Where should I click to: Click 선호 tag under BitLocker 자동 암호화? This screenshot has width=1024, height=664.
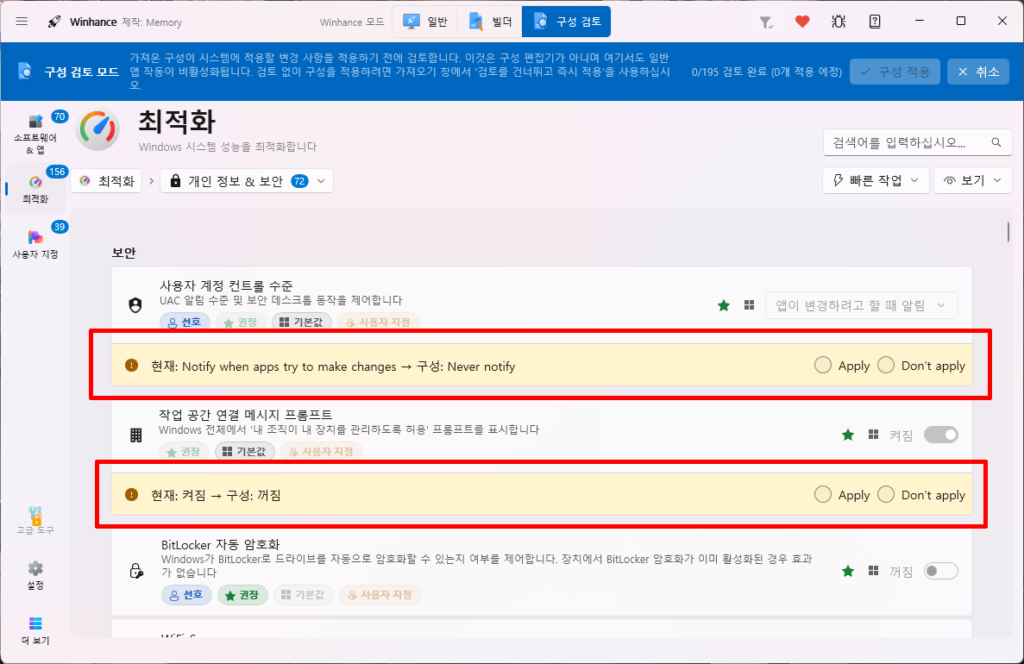tap(186, 595)
